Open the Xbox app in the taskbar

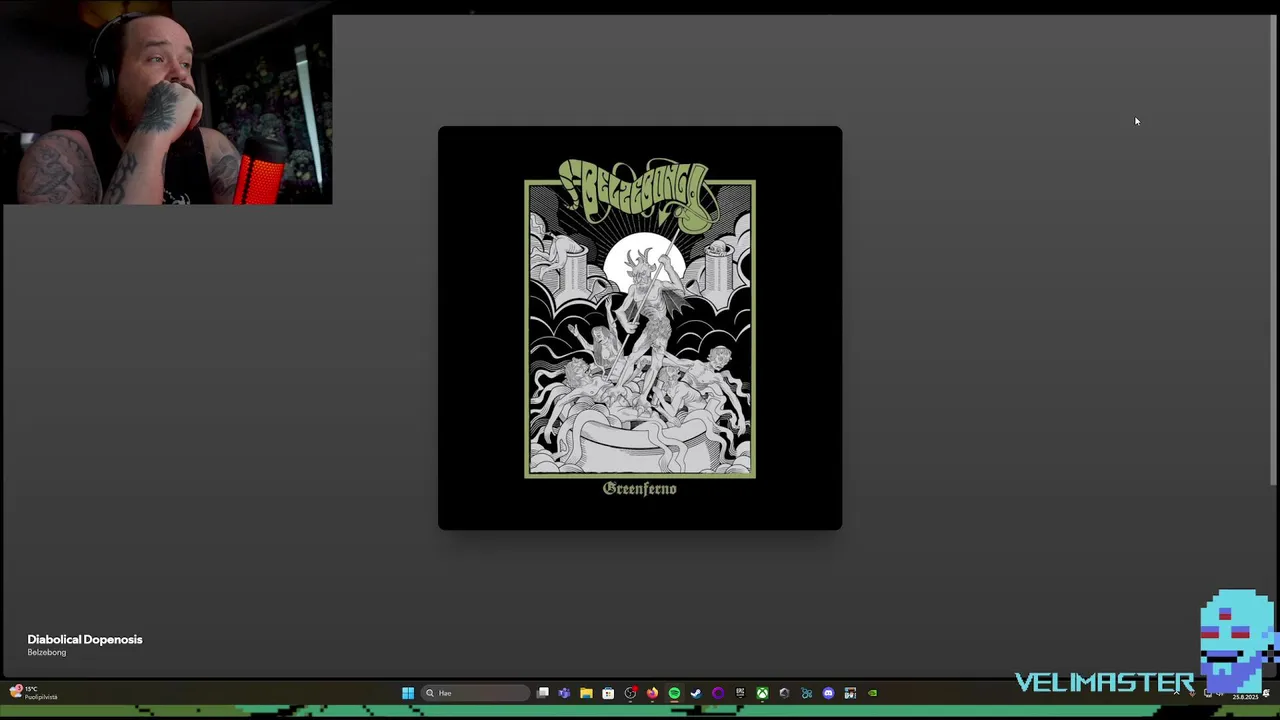(762, 693)
